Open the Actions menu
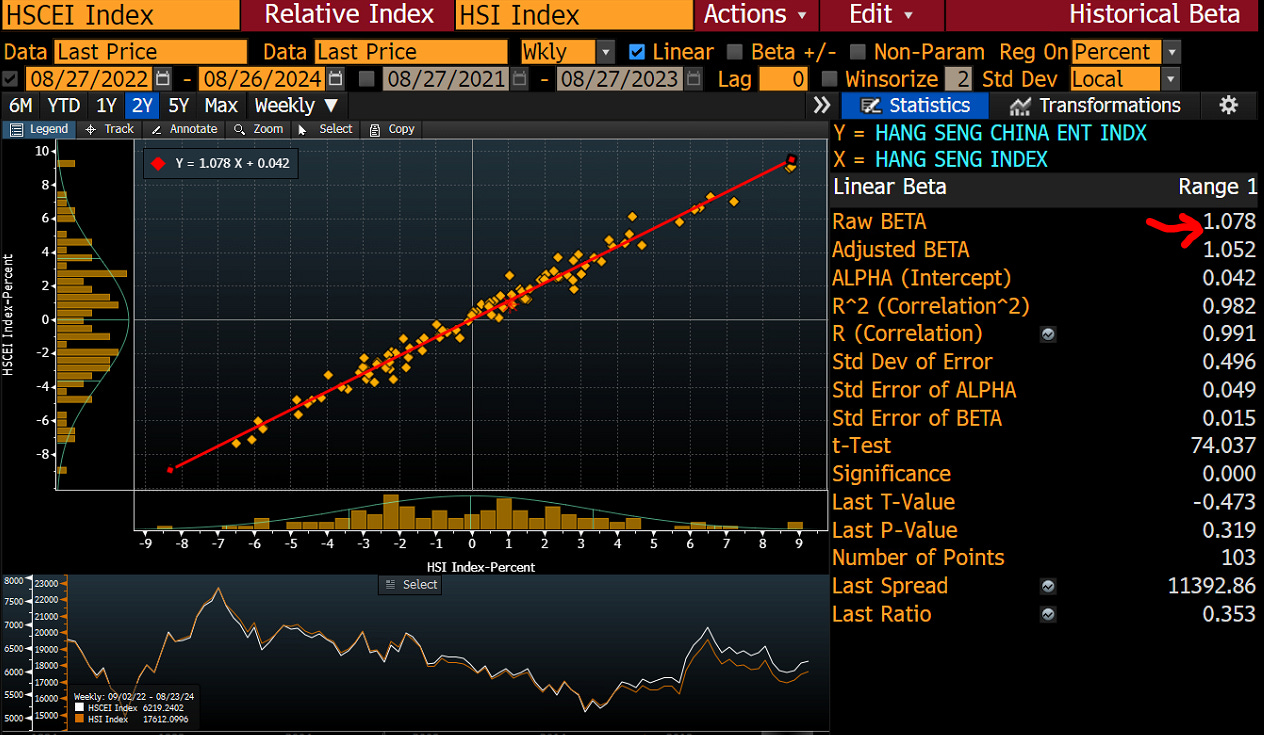 [755, 15]
